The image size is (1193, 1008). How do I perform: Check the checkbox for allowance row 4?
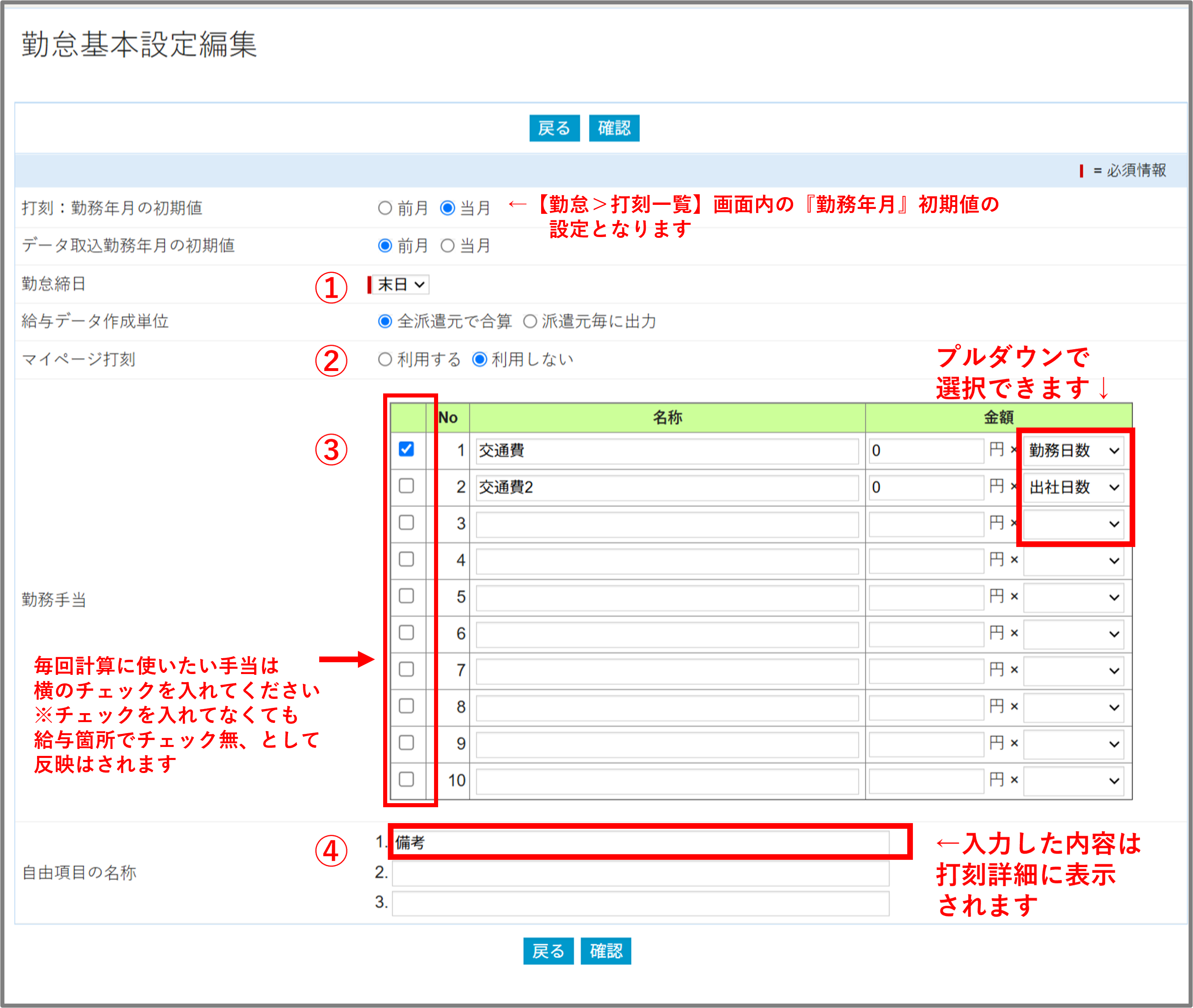[406, 559]
